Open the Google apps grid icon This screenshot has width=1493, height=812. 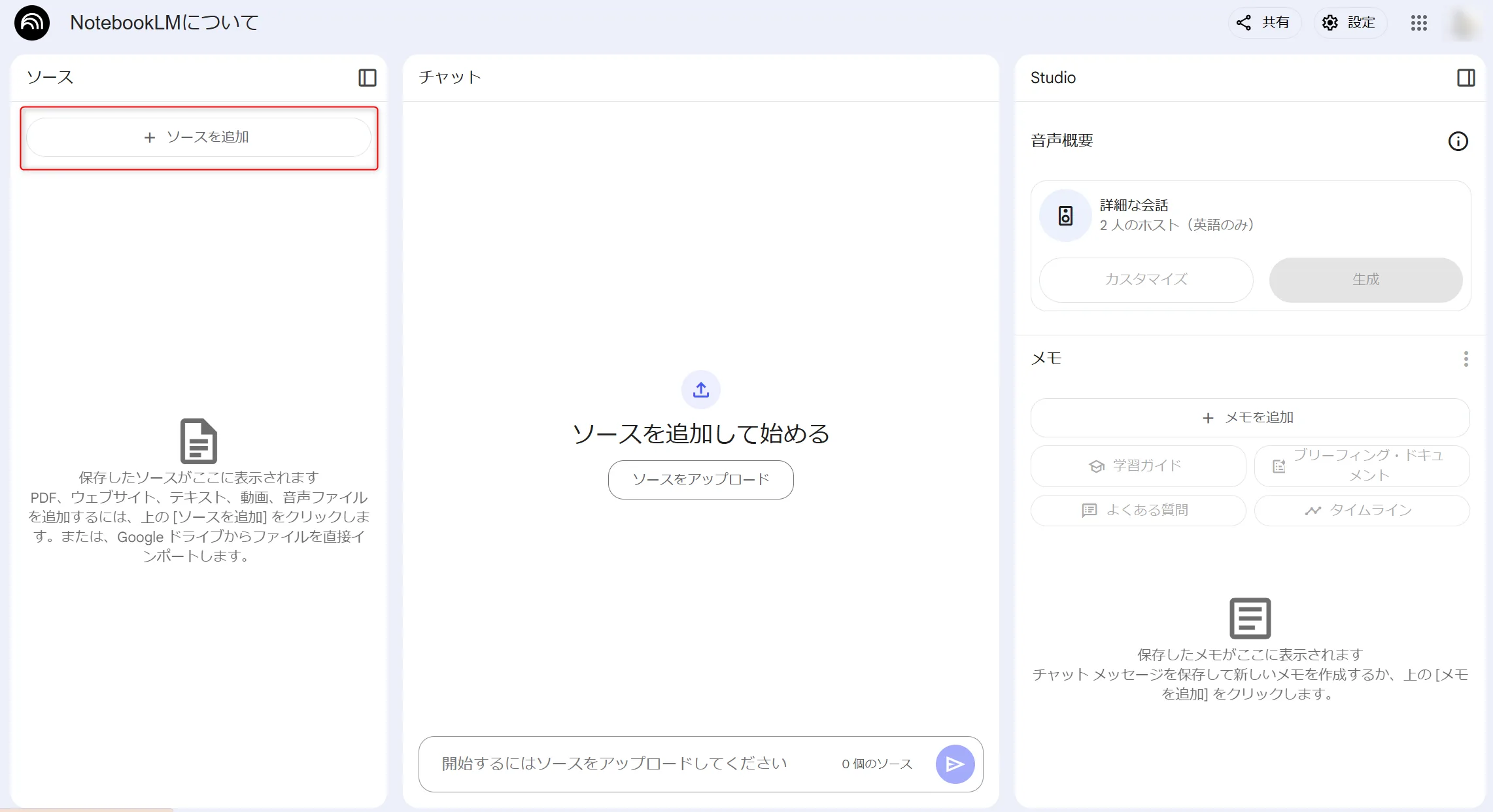(x=1419, y=23)
